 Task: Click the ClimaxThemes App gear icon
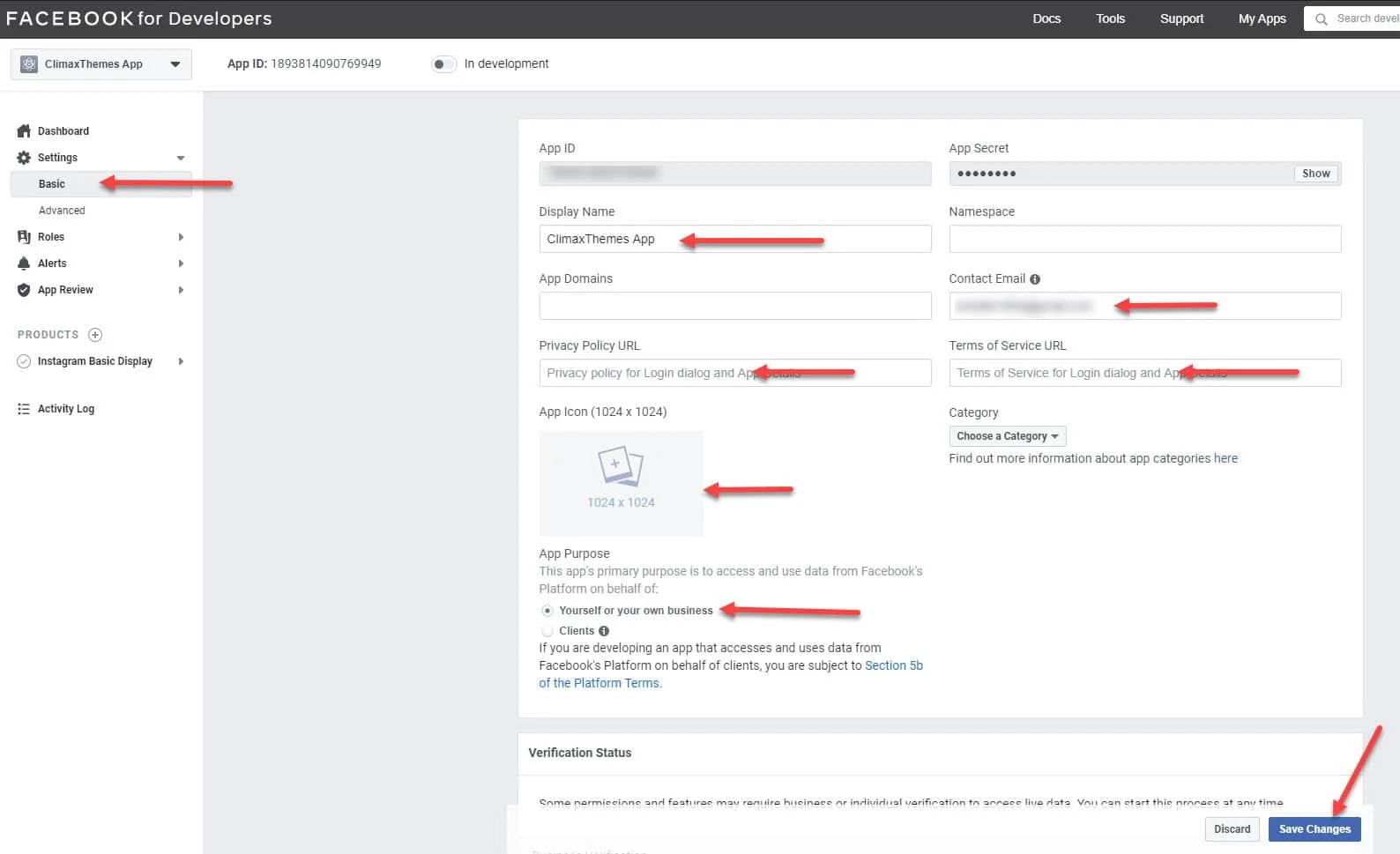(29, 64)
